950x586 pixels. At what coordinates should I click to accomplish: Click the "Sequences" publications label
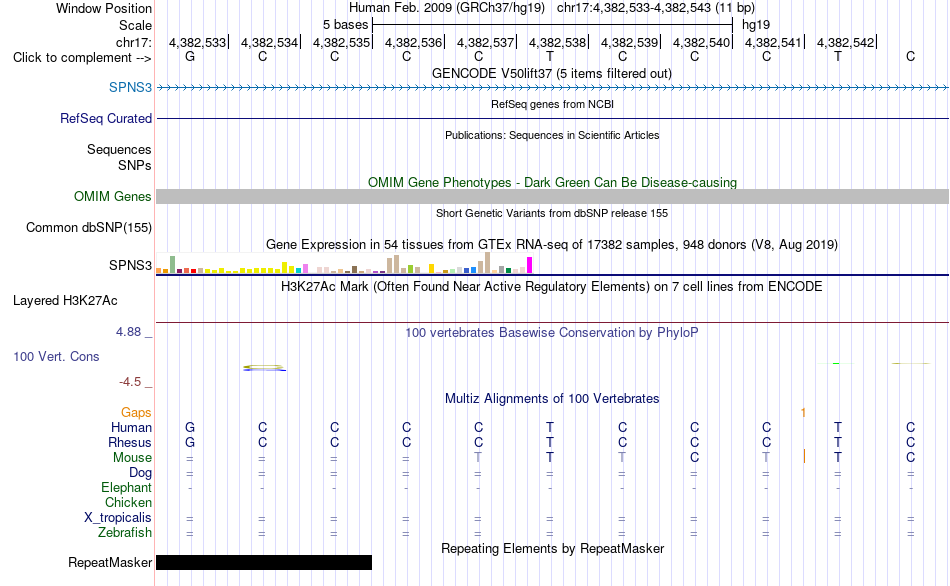[119, 149]
